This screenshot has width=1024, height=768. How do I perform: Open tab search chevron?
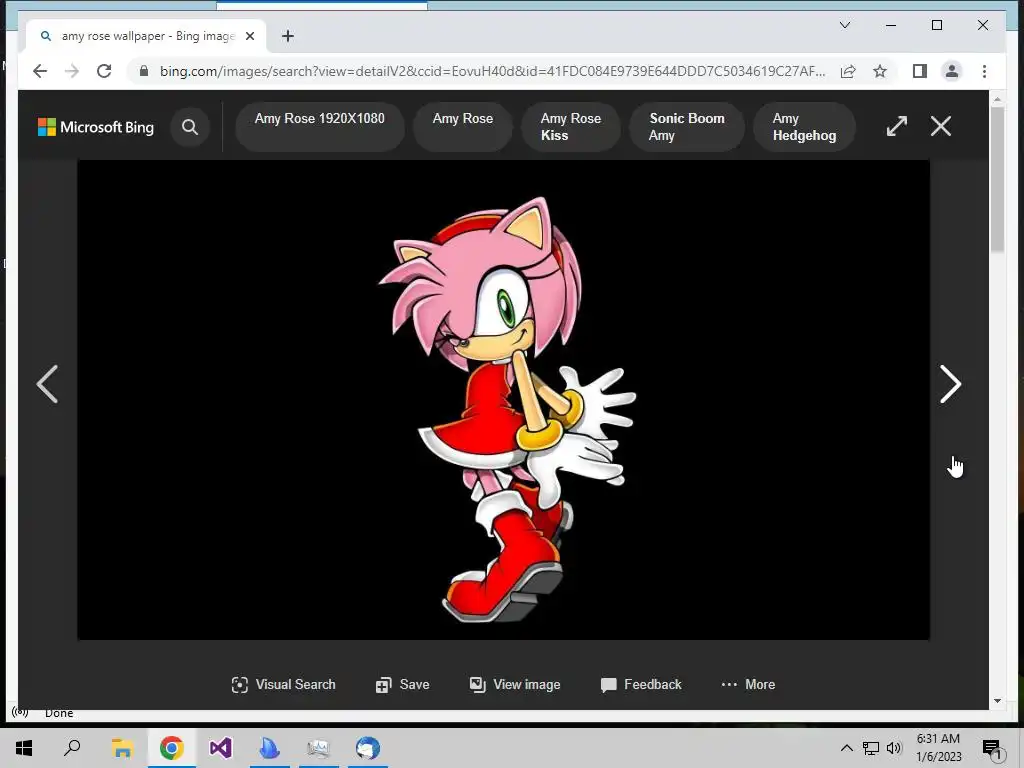coord(844,25)
